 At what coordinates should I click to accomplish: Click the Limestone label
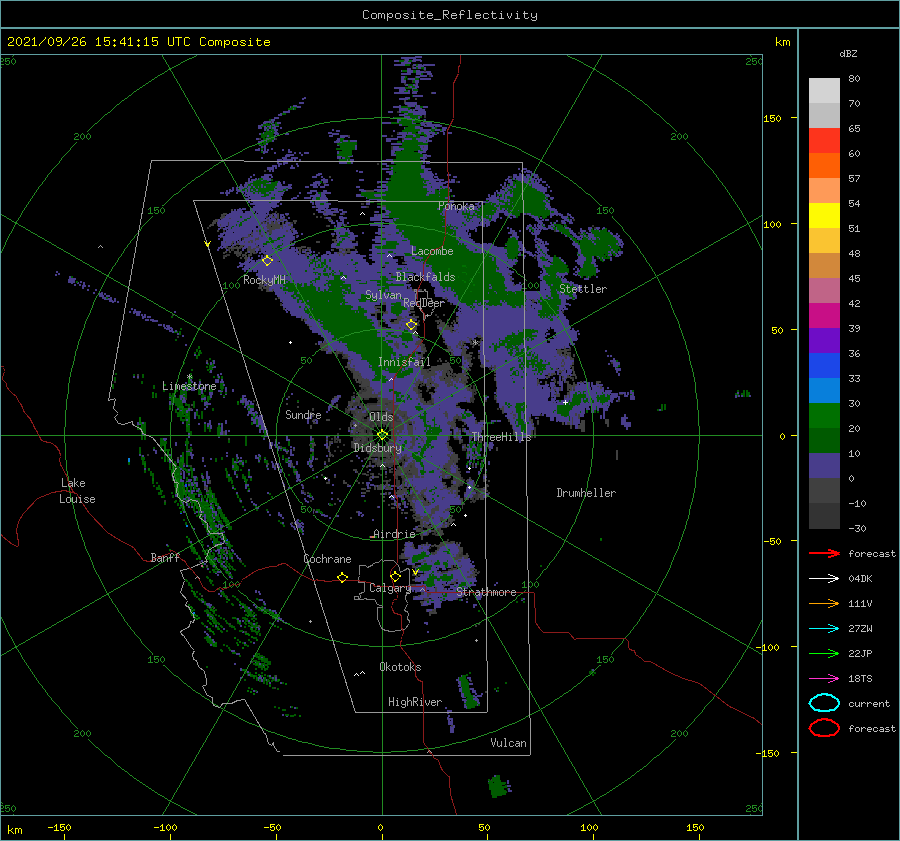[x=189, y=386]
